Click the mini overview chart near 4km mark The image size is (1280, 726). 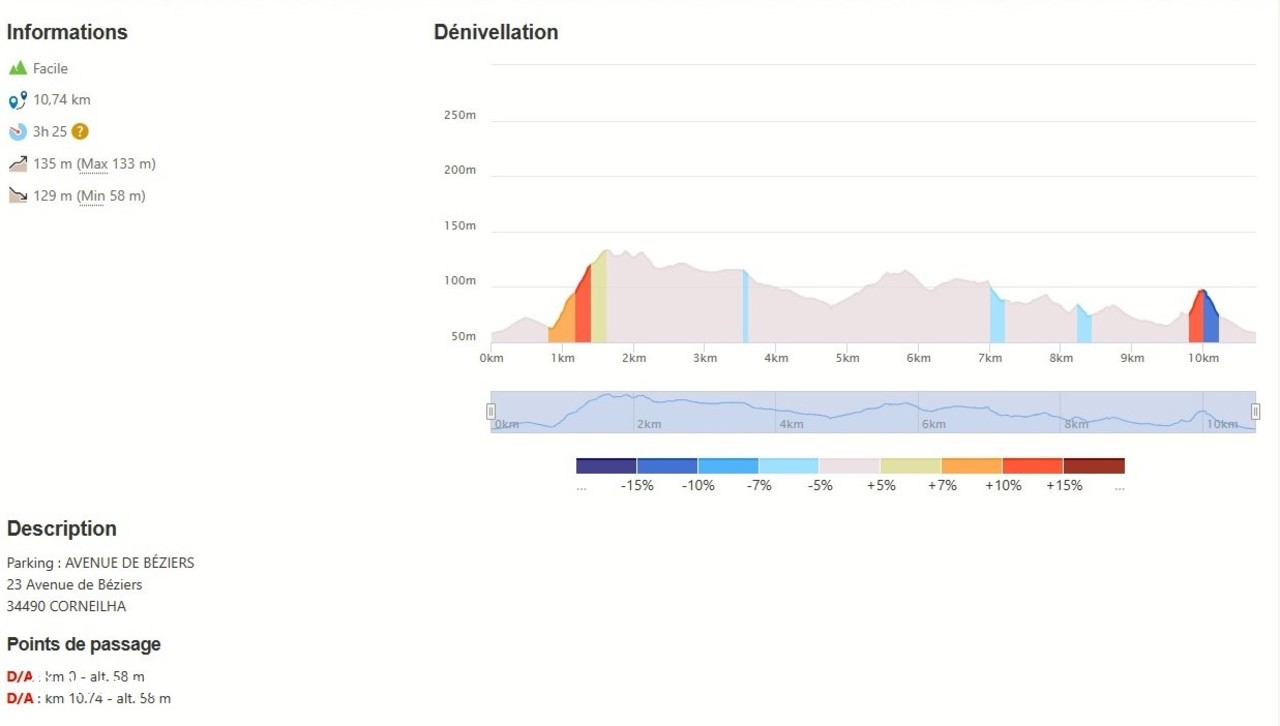pos(790,412)
